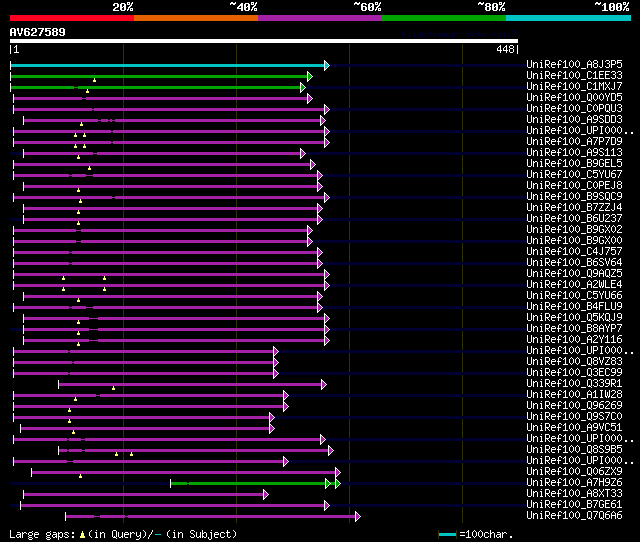Image resolution: width=640 pixels, height=542 pixels.
Task: Select the UniRef100_B8AYP7 label
Action: coord(574,329)
